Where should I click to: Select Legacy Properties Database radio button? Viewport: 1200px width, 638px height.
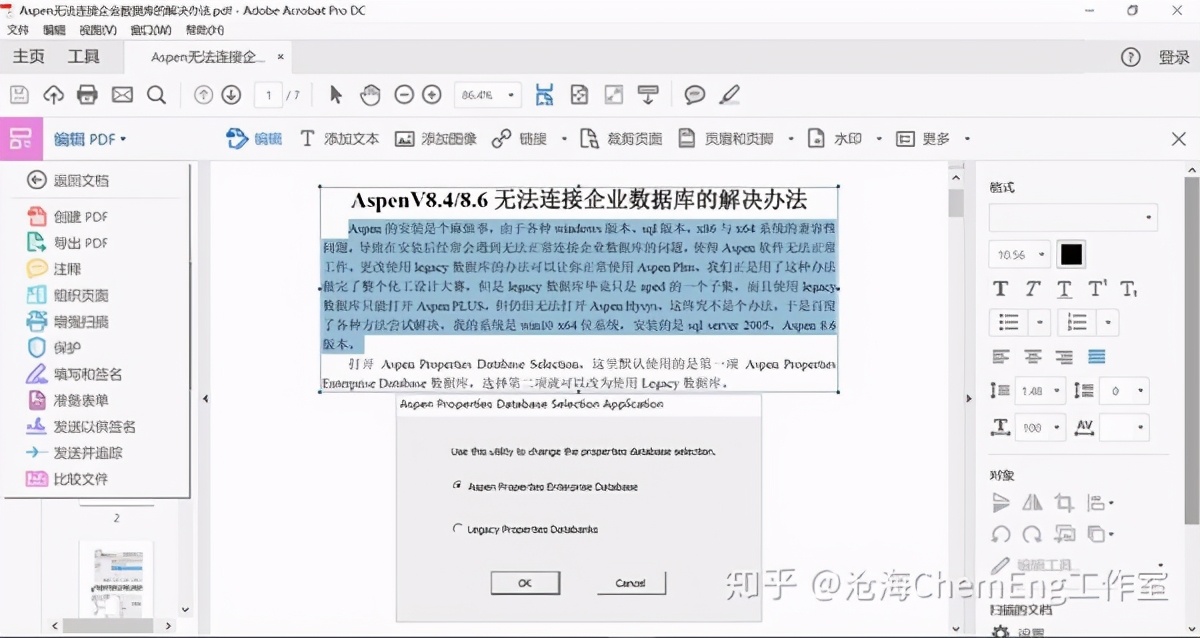pyautogui.click(x=458, y=528)
